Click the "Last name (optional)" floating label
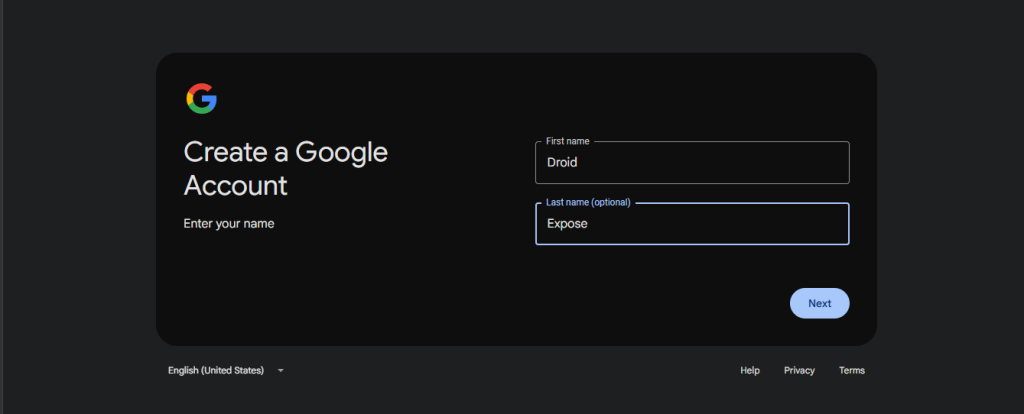 (x=588, y=202)
